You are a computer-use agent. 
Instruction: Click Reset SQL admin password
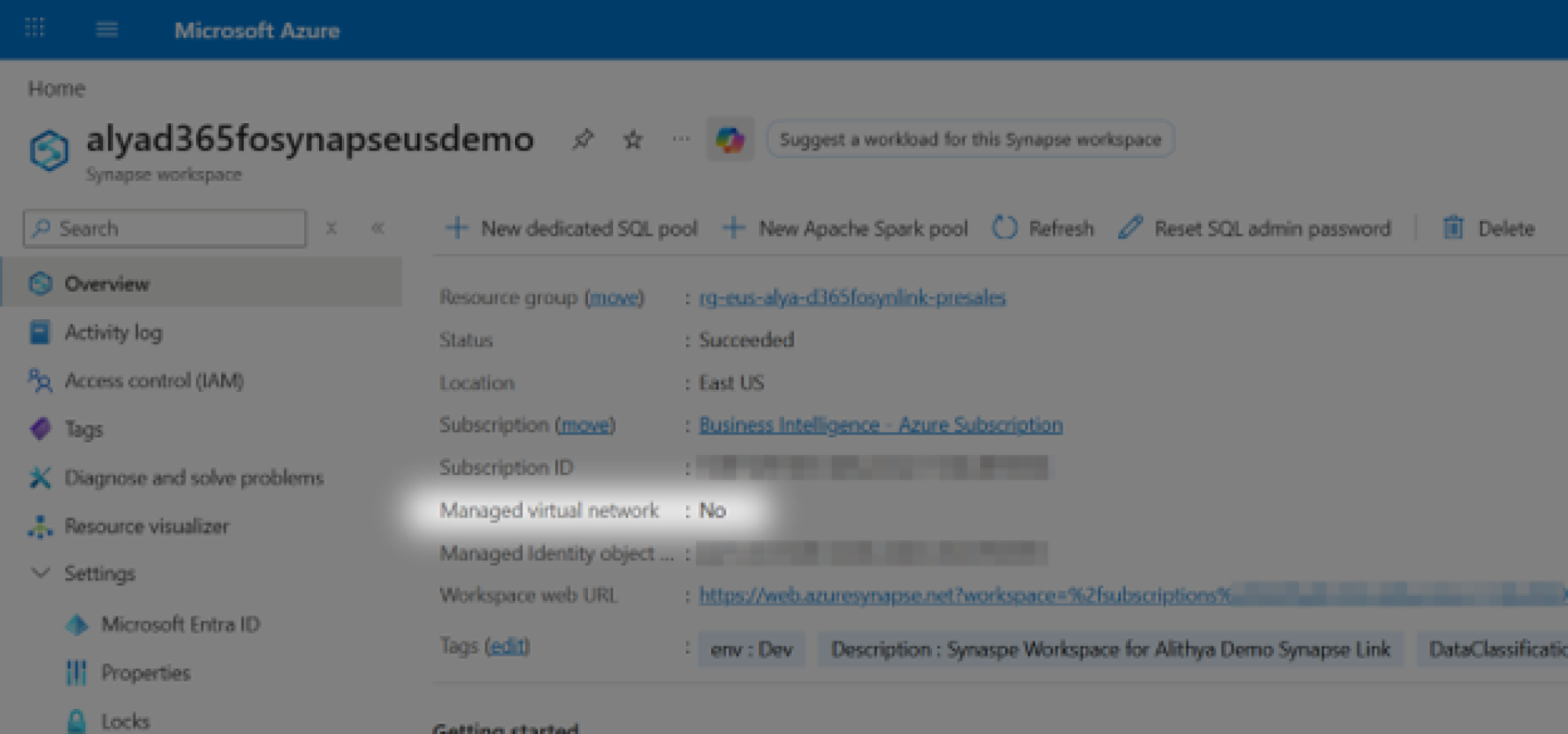pyautogui.click(x=1254, y=228)
